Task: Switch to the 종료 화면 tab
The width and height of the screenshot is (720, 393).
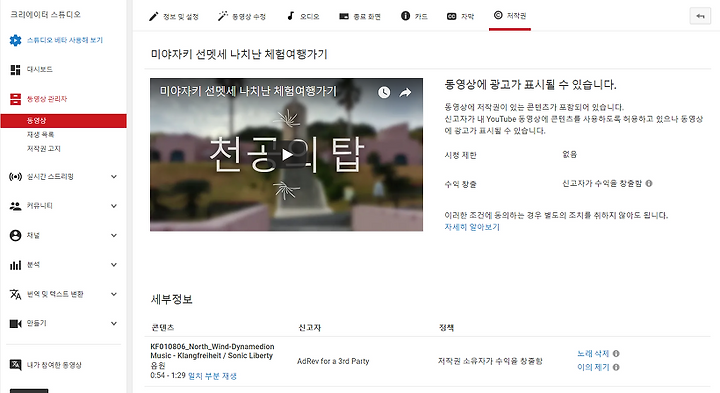Action: pos(360,17)
